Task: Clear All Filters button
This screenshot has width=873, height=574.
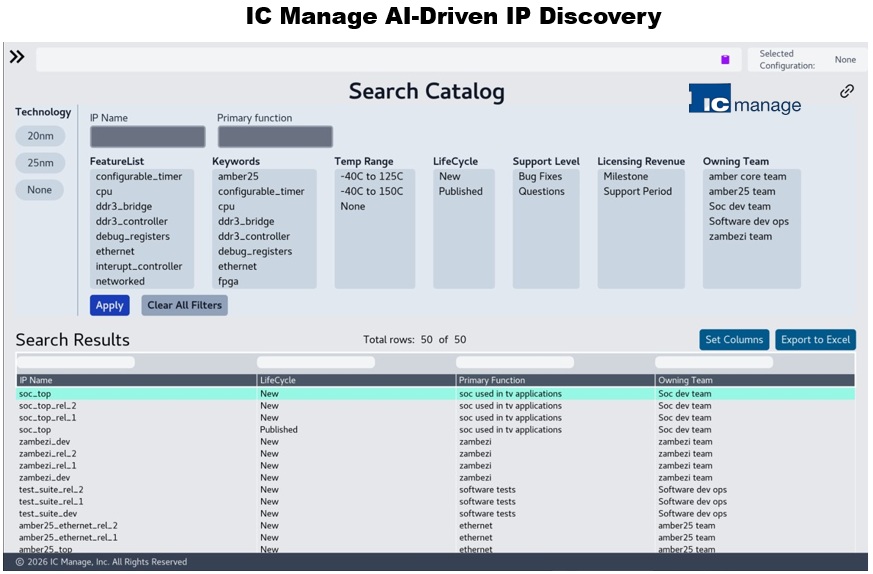Action: (x=184, y=305)
